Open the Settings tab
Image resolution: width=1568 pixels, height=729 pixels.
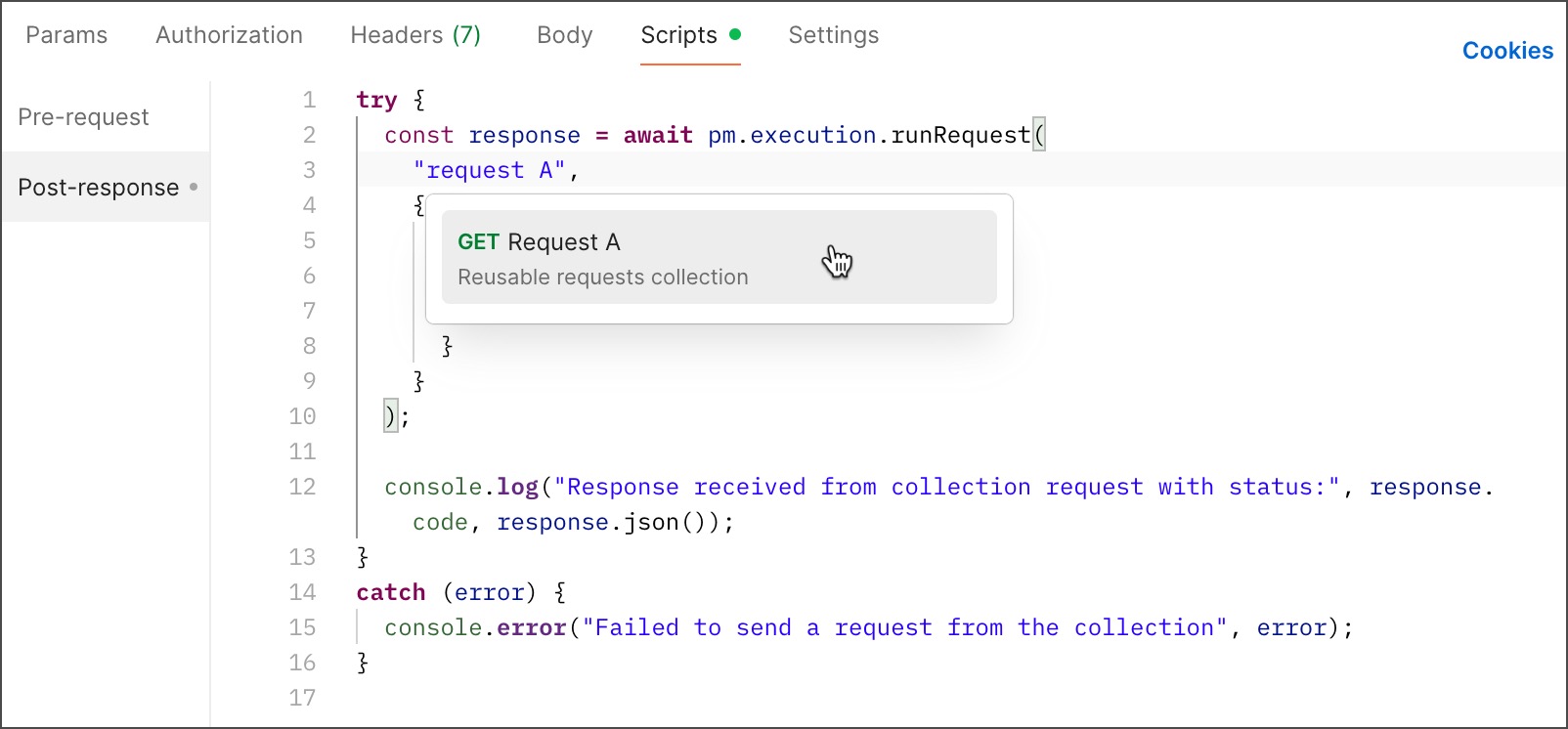[833, 35]
